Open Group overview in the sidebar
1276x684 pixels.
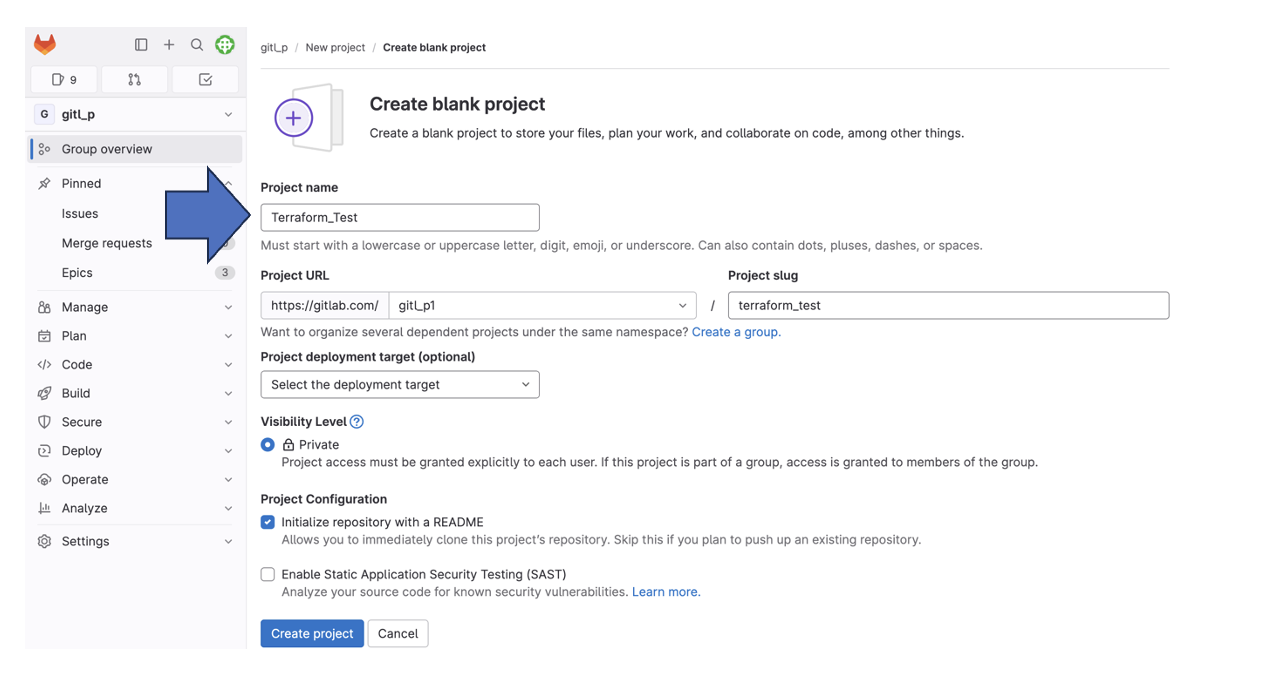tap(110, 148)
